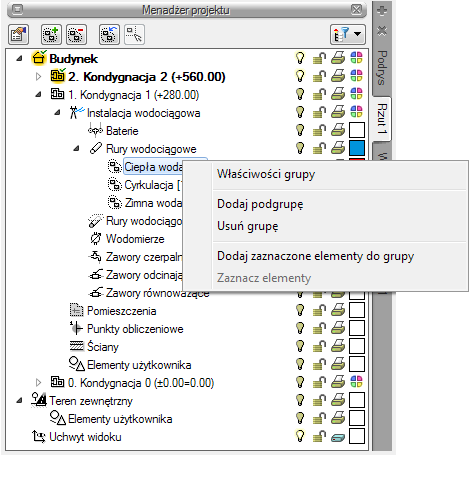Click white color swatch of Baterie

[x=357, y=130]
